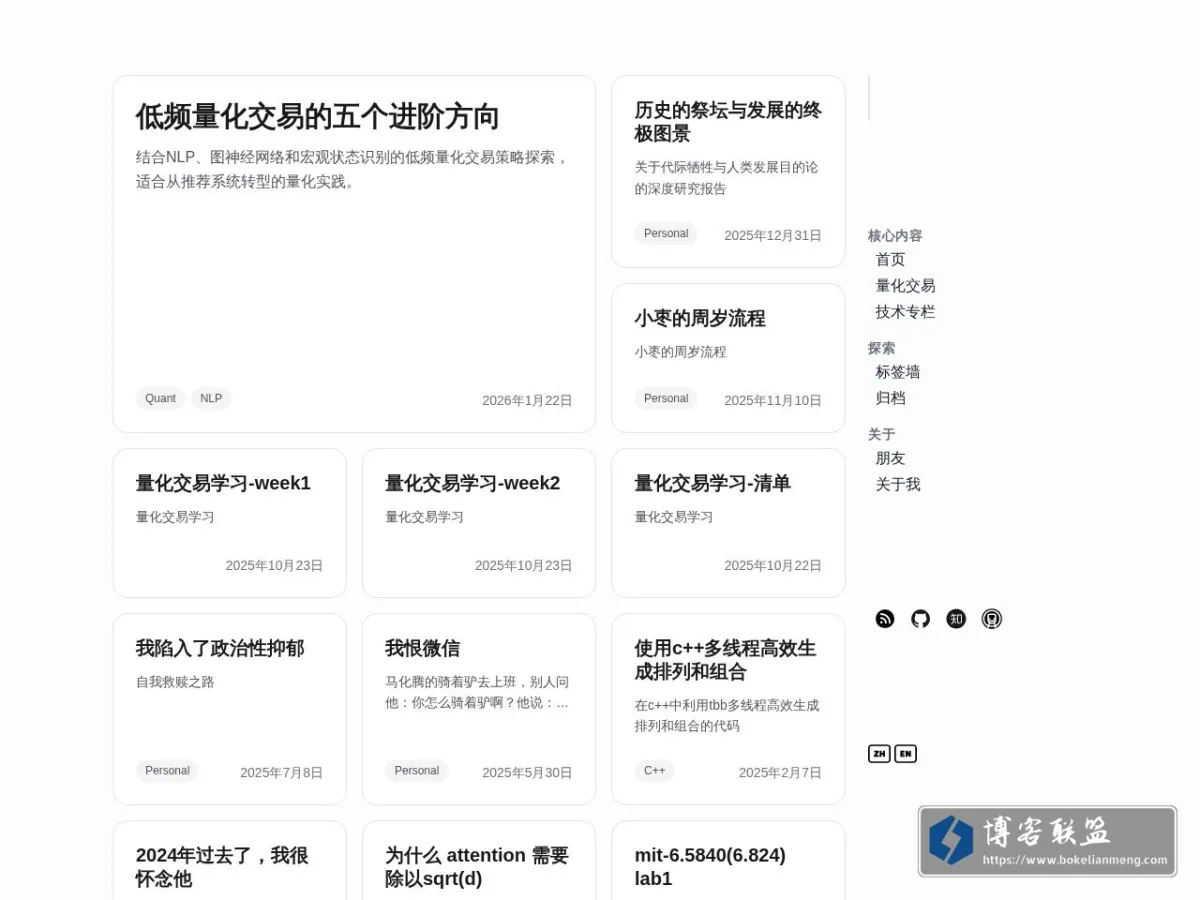Open 技术专栏 sidebar link
Screen dimensions: 1200x900
pos(905,312)
